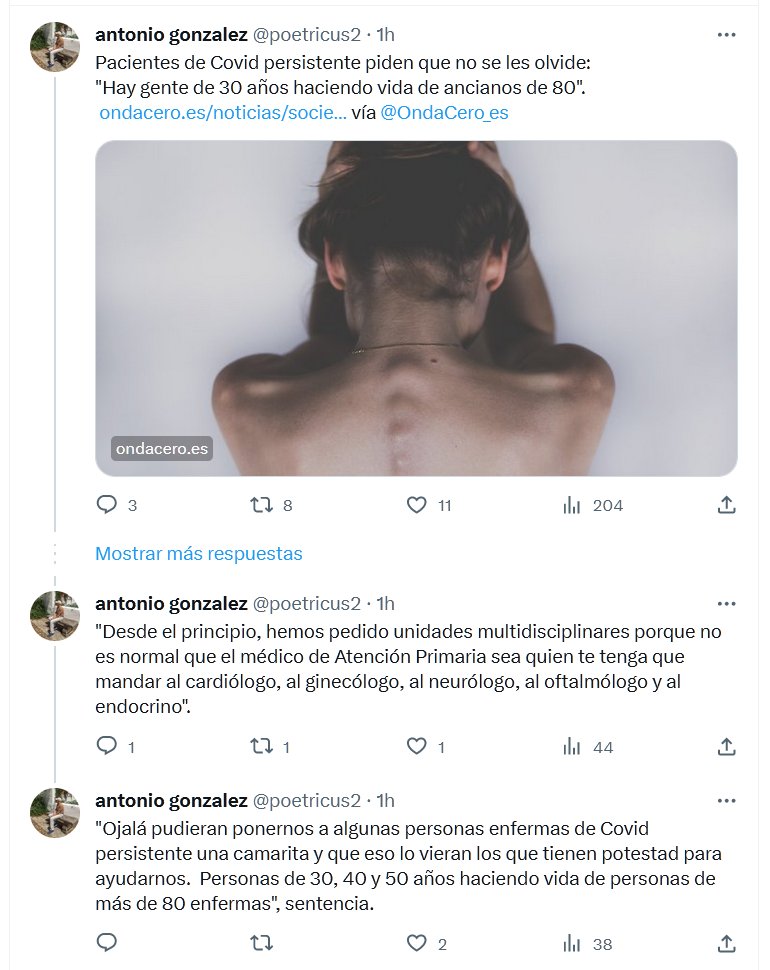The width and height of the screenshot is (770, 970).
Task: Open the @OndaCero_es mention
Action: tap(445, 113)
